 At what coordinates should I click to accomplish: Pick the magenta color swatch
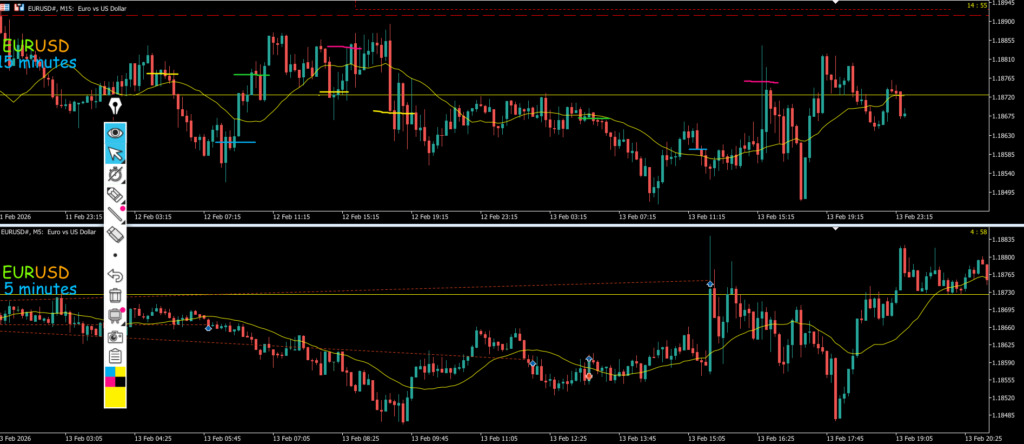coord(110,381)
